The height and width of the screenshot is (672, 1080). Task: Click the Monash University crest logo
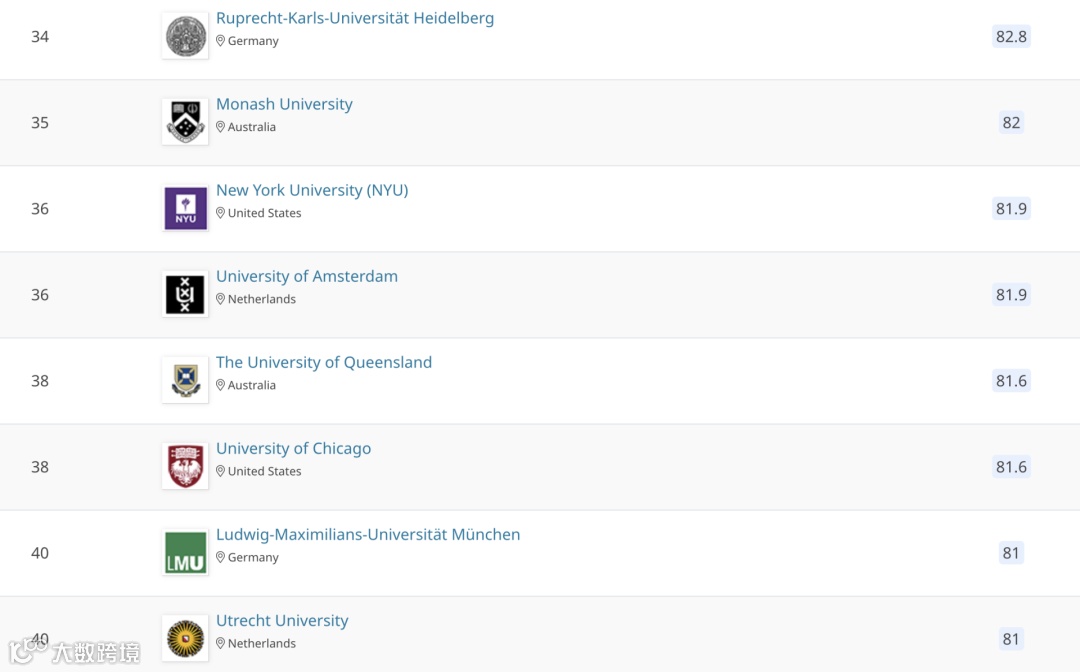click(185, 122)
